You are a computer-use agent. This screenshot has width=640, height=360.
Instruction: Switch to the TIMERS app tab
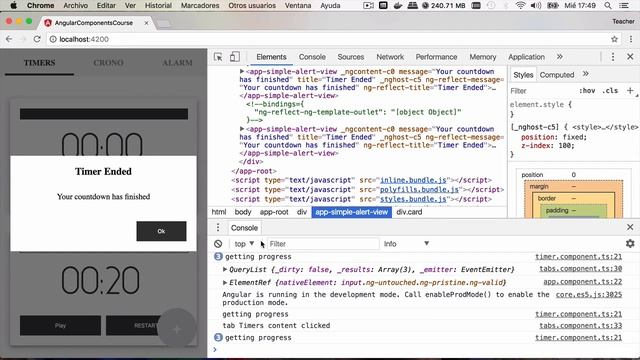(39, 62)
